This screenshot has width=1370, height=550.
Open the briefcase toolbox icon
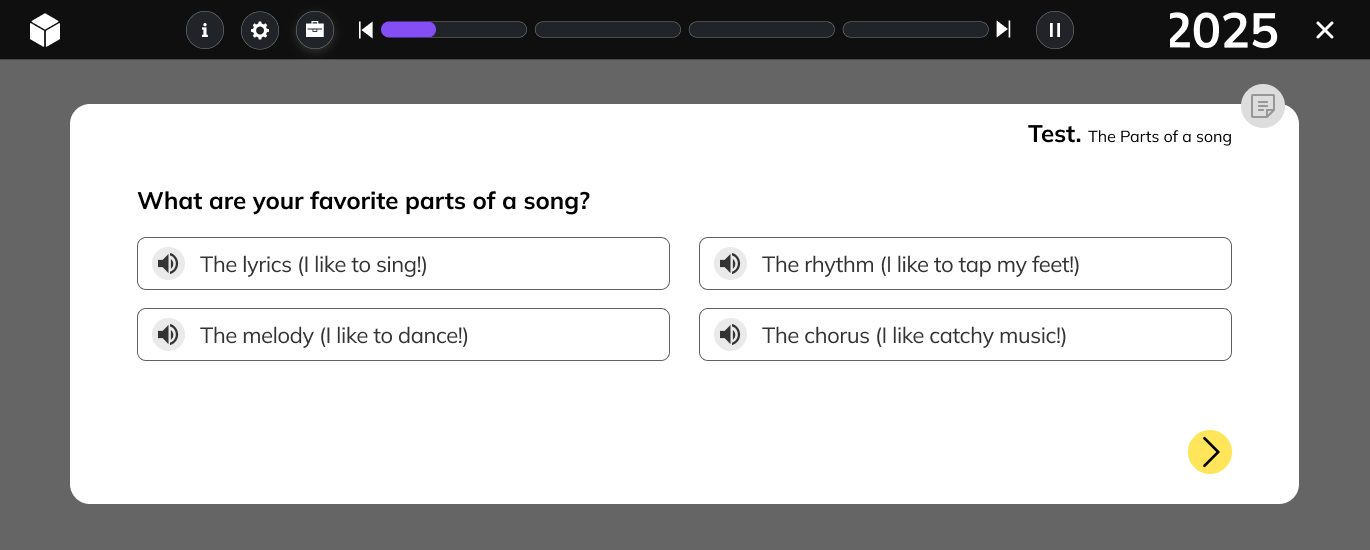coord(315,30)
